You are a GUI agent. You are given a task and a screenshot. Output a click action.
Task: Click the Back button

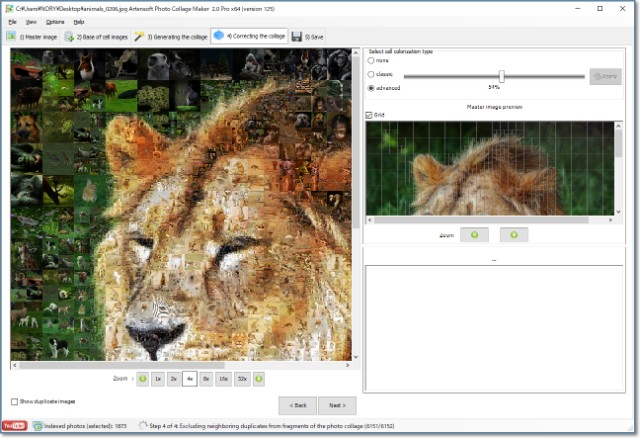tap(297, 405)
